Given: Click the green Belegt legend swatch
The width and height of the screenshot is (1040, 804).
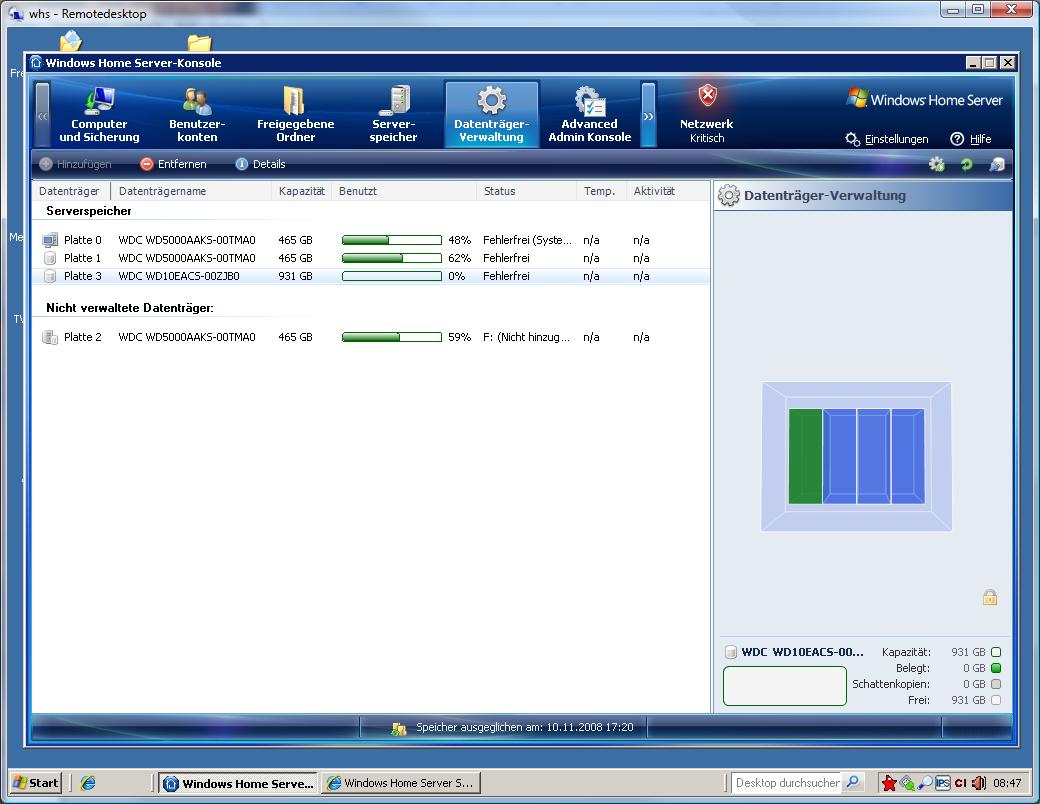Looking at the screenshot, I should pos(996,668).
